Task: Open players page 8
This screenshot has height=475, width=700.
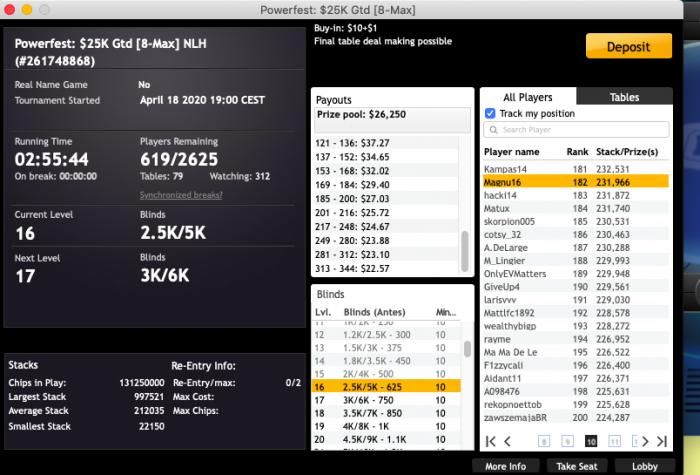Action: point(544,442)
